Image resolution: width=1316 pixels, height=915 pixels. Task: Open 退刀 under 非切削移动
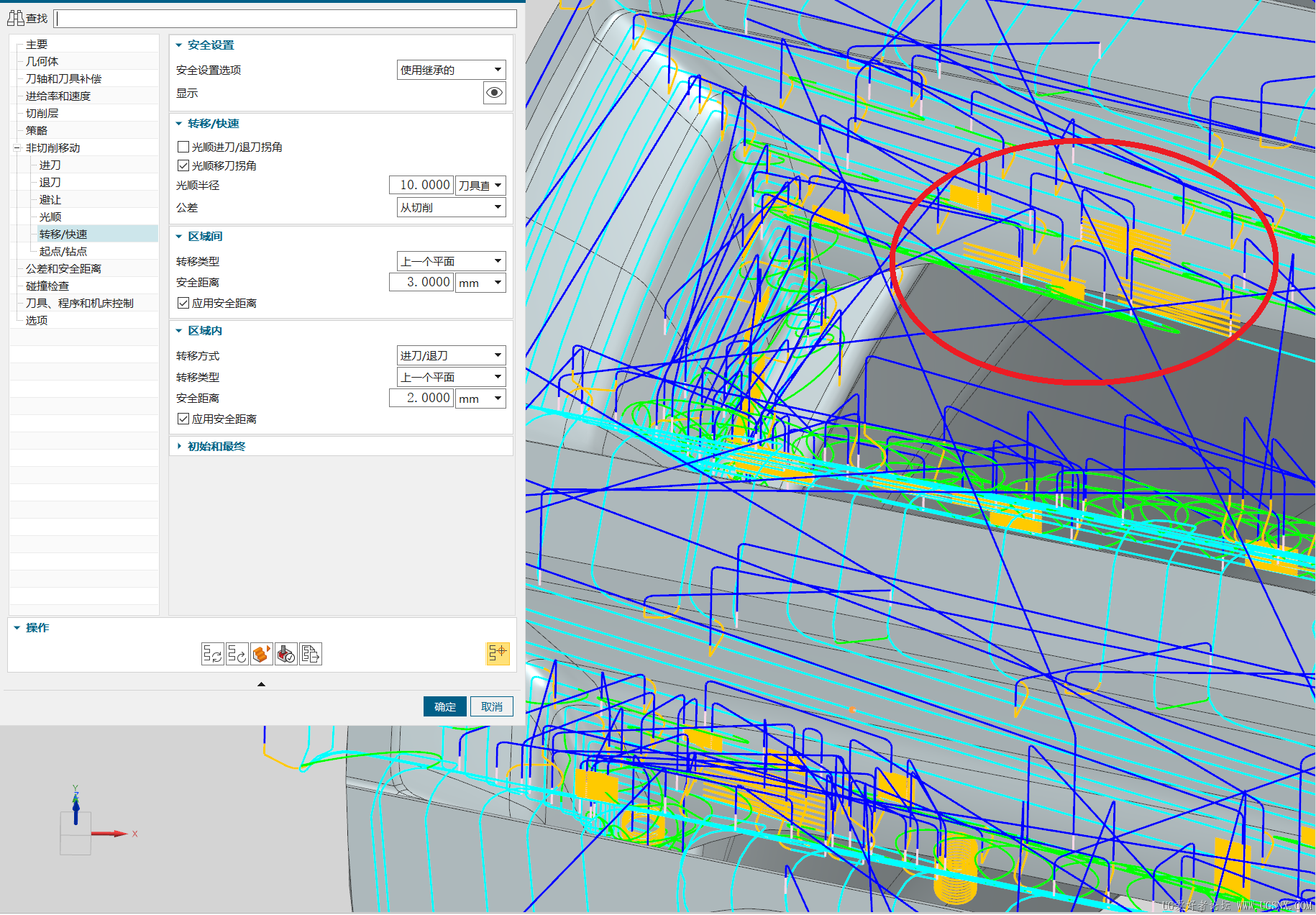[50, 183]
